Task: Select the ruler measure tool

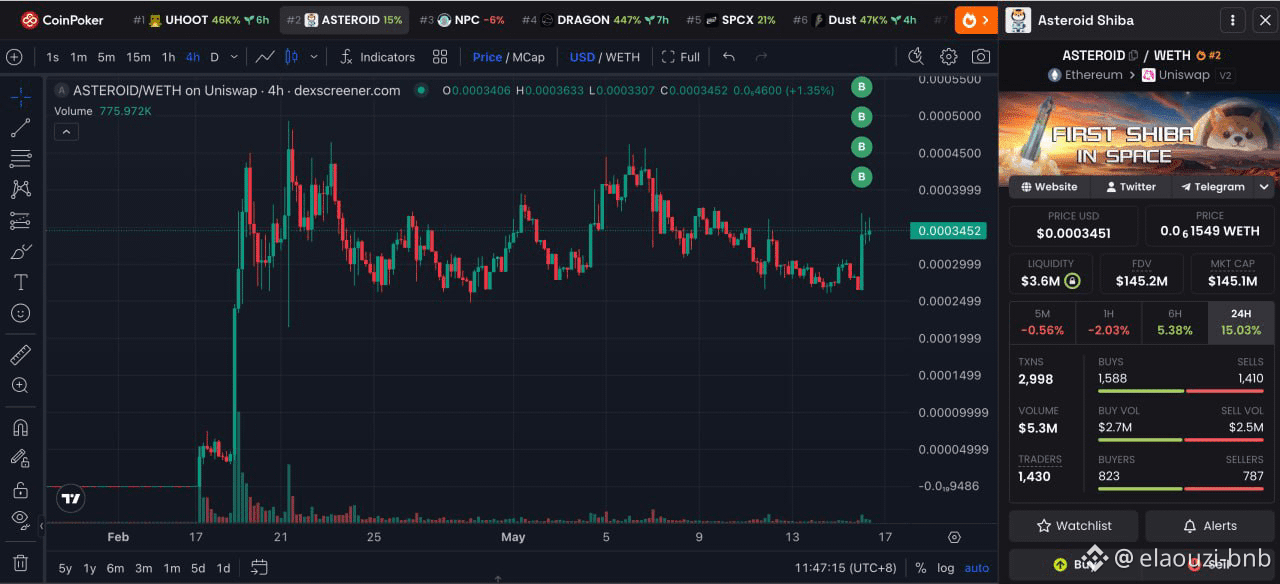Action: [20, 354]
